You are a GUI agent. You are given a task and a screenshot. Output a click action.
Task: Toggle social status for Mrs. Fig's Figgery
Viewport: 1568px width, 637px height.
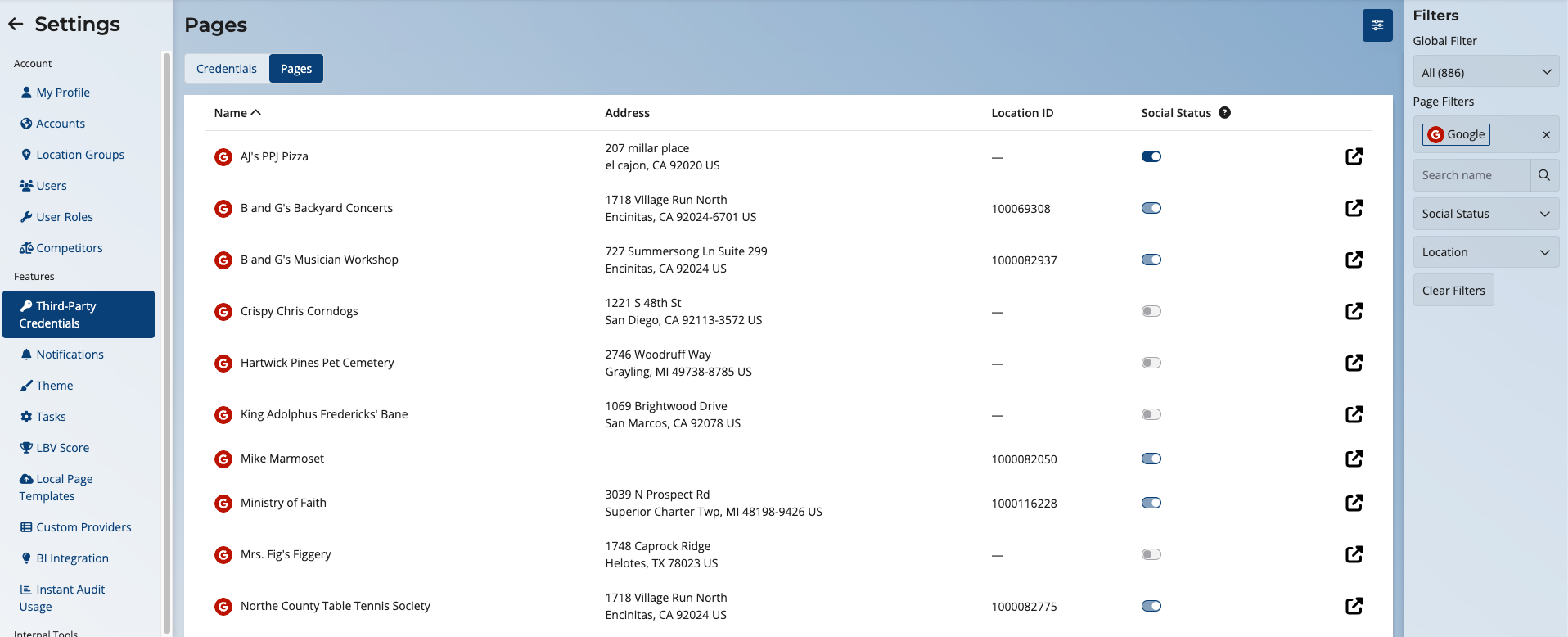pyautogui.click(x=1151, y=554)
